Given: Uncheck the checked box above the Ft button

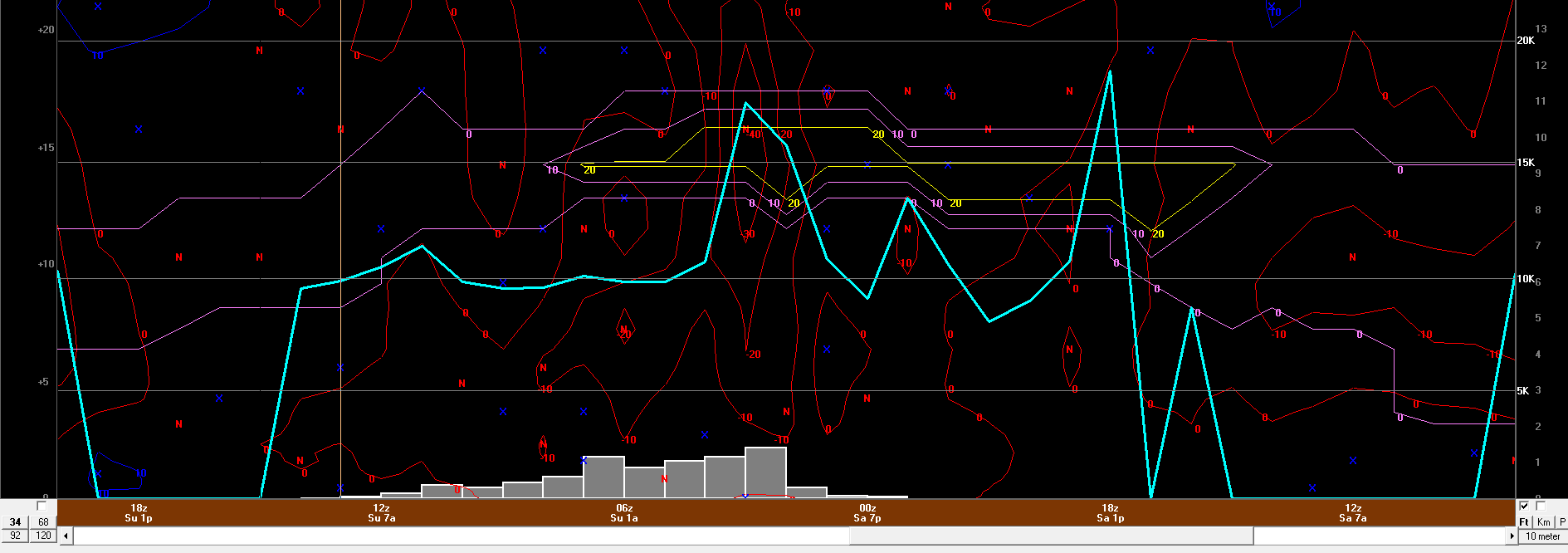Looking at the screenshot, I should (1524, 507).
